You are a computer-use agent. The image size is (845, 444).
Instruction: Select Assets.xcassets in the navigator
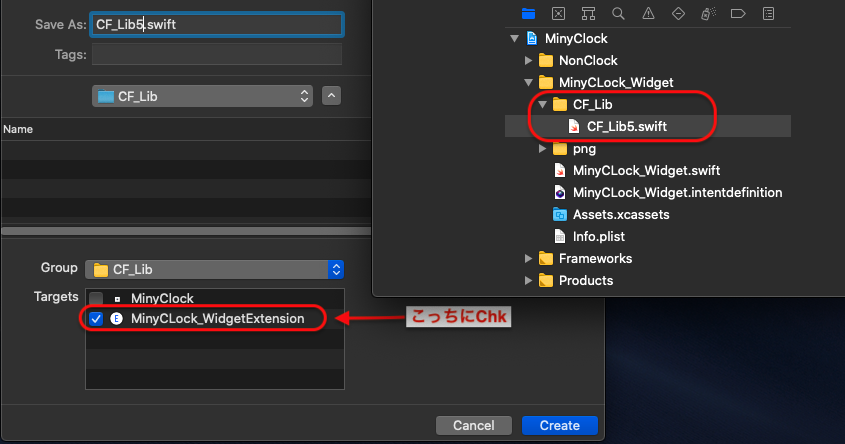621,214
